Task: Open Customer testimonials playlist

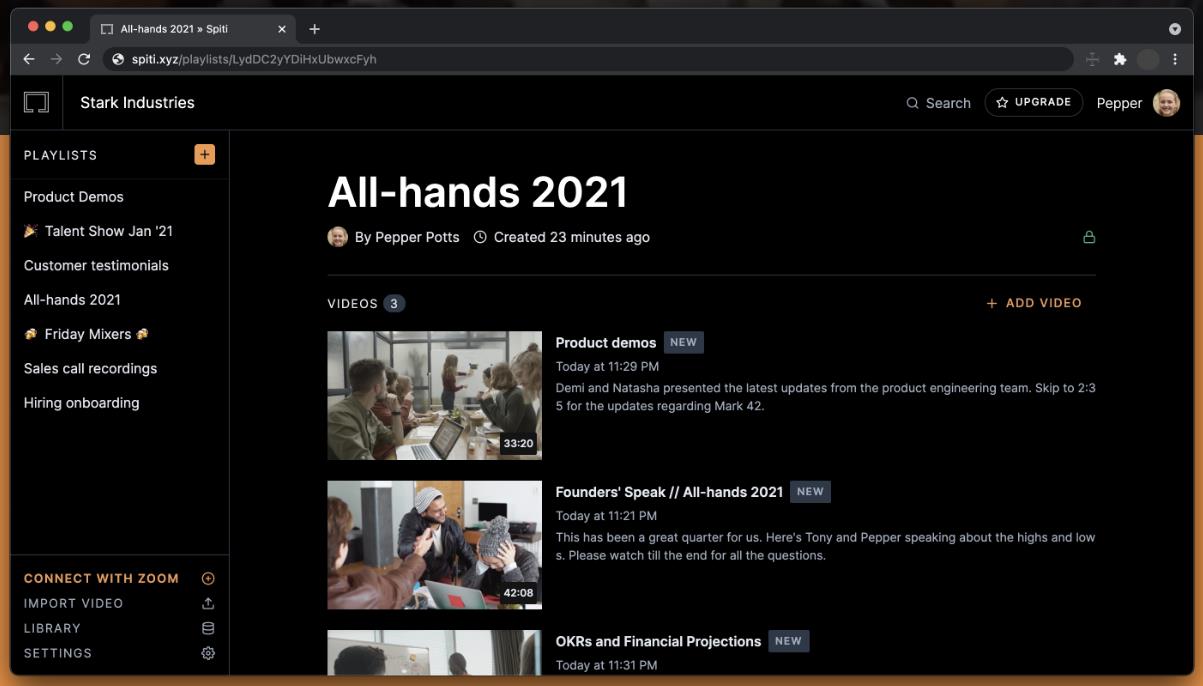Action: point(96,265)
